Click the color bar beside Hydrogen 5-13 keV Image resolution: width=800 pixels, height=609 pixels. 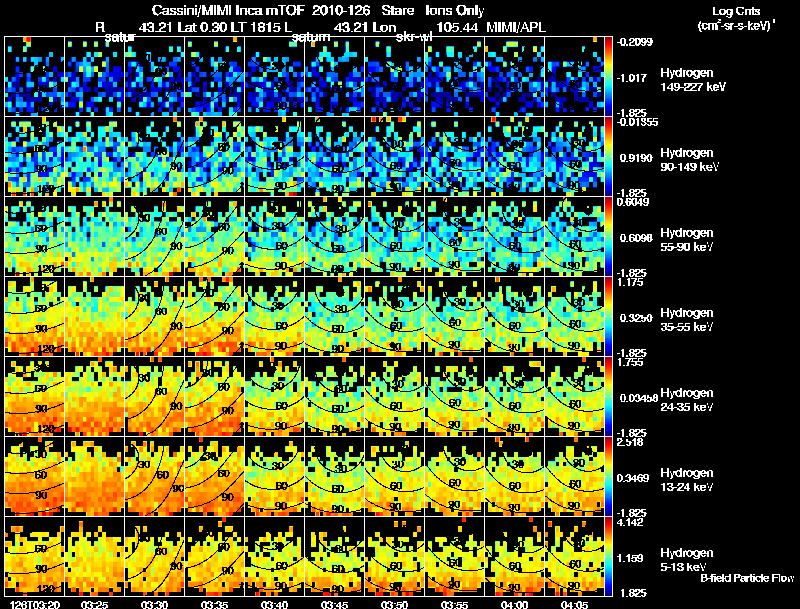click(608, 557)
